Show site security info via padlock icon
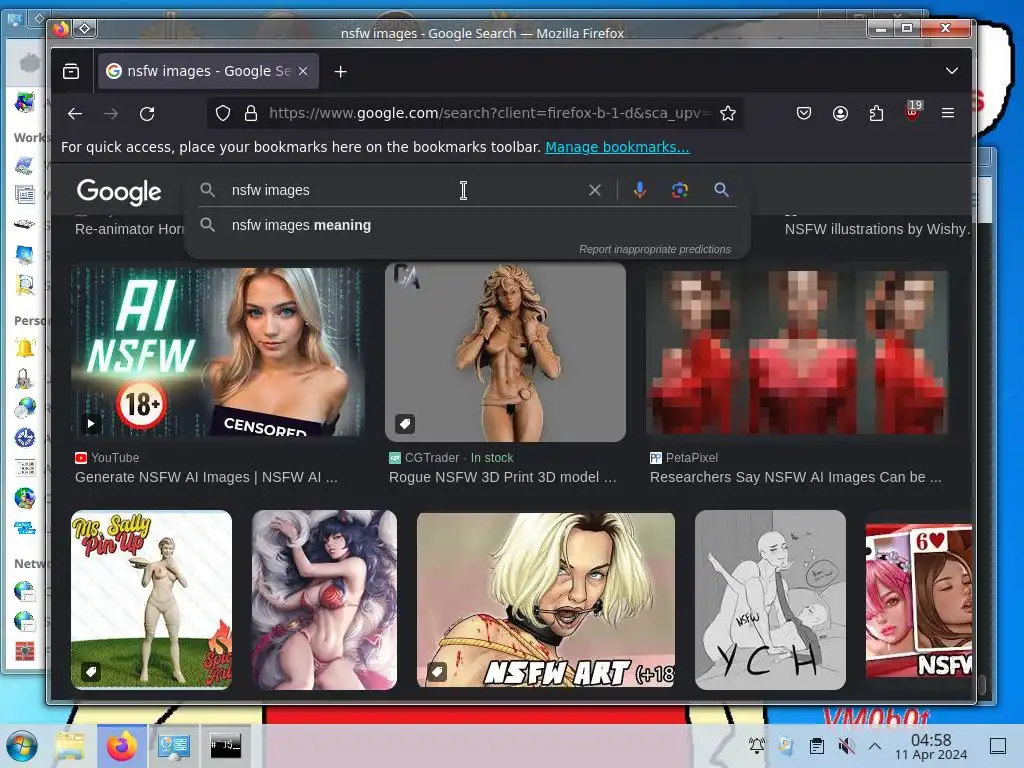The image size is (1024, 768). 251,114
